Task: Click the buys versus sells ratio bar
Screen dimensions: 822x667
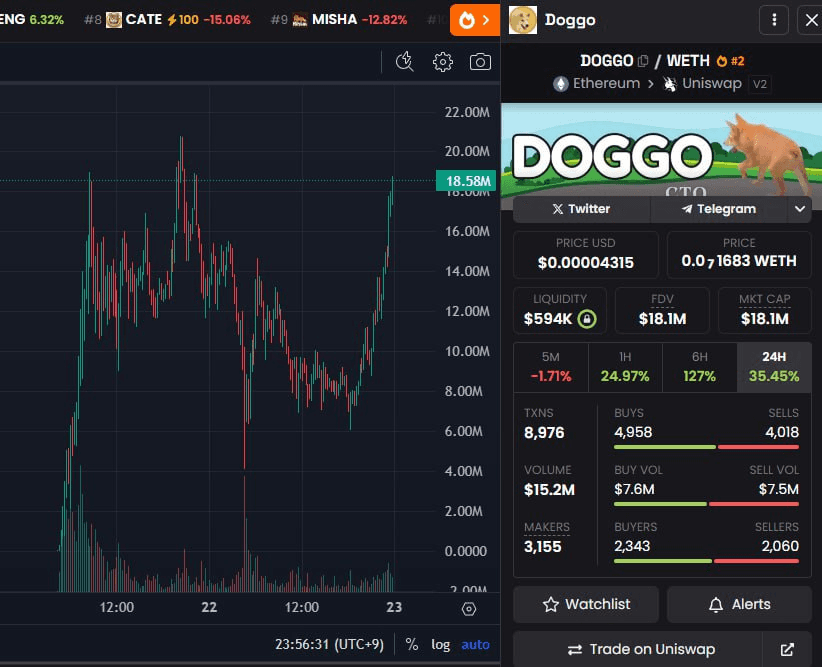Action: 706,447
